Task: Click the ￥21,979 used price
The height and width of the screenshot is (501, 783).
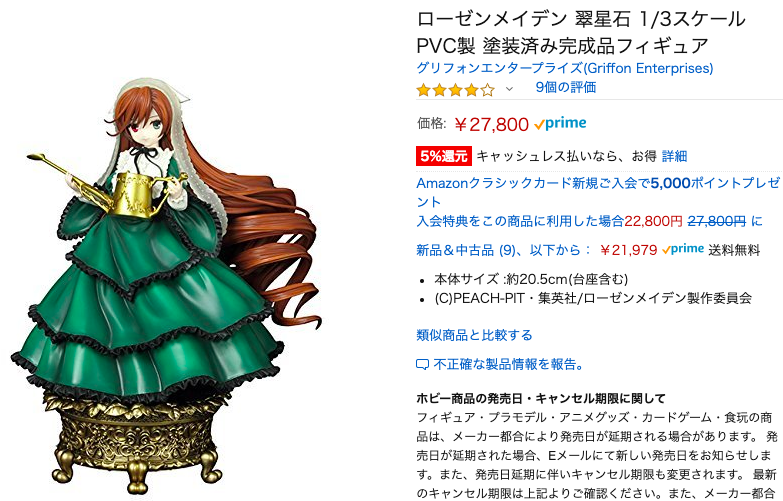Action: pos(629,250)
